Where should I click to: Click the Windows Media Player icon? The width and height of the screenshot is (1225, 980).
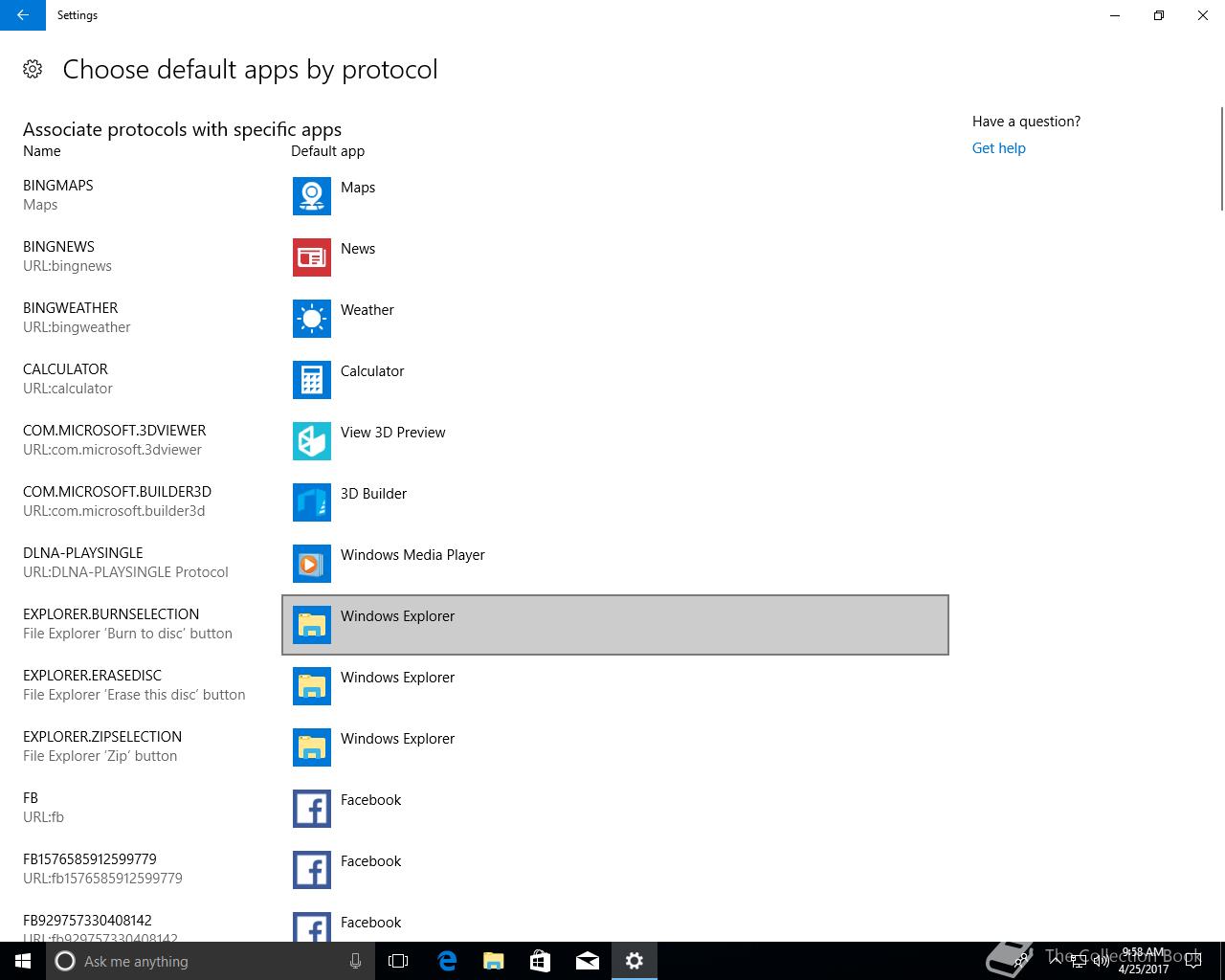coord(312,564)
